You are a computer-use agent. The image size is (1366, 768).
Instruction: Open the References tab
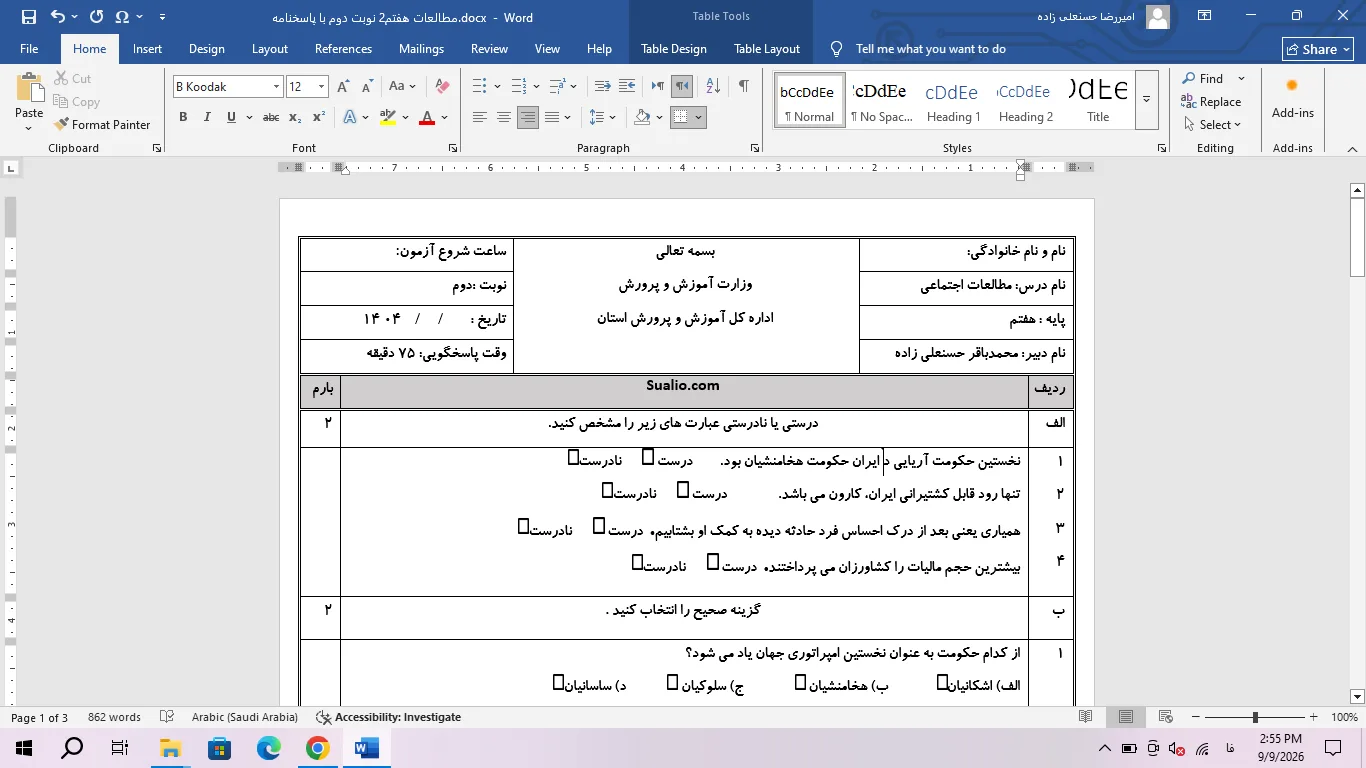point(343,49)
